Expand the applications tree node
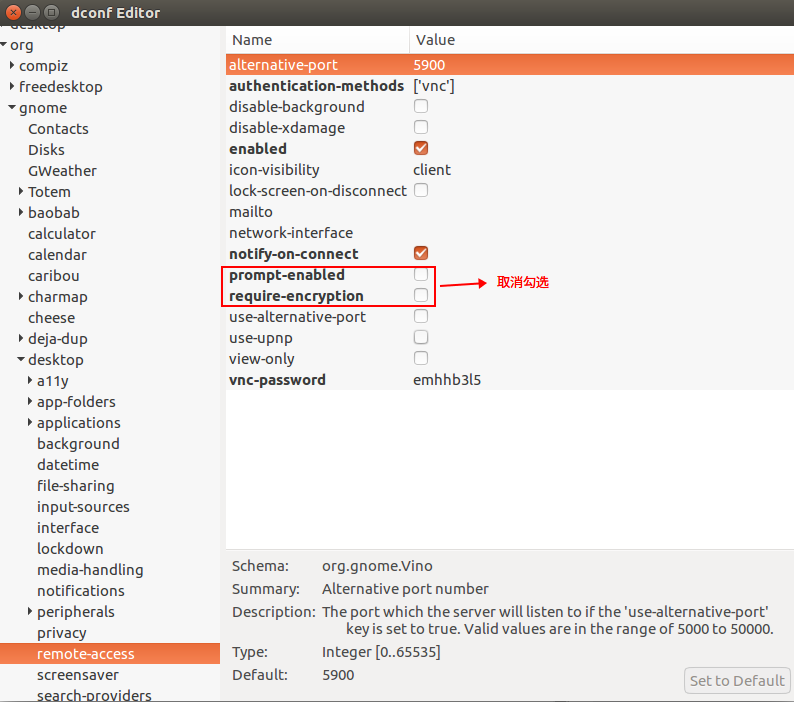This screenshot has width=794, height=702. point(30,422)
